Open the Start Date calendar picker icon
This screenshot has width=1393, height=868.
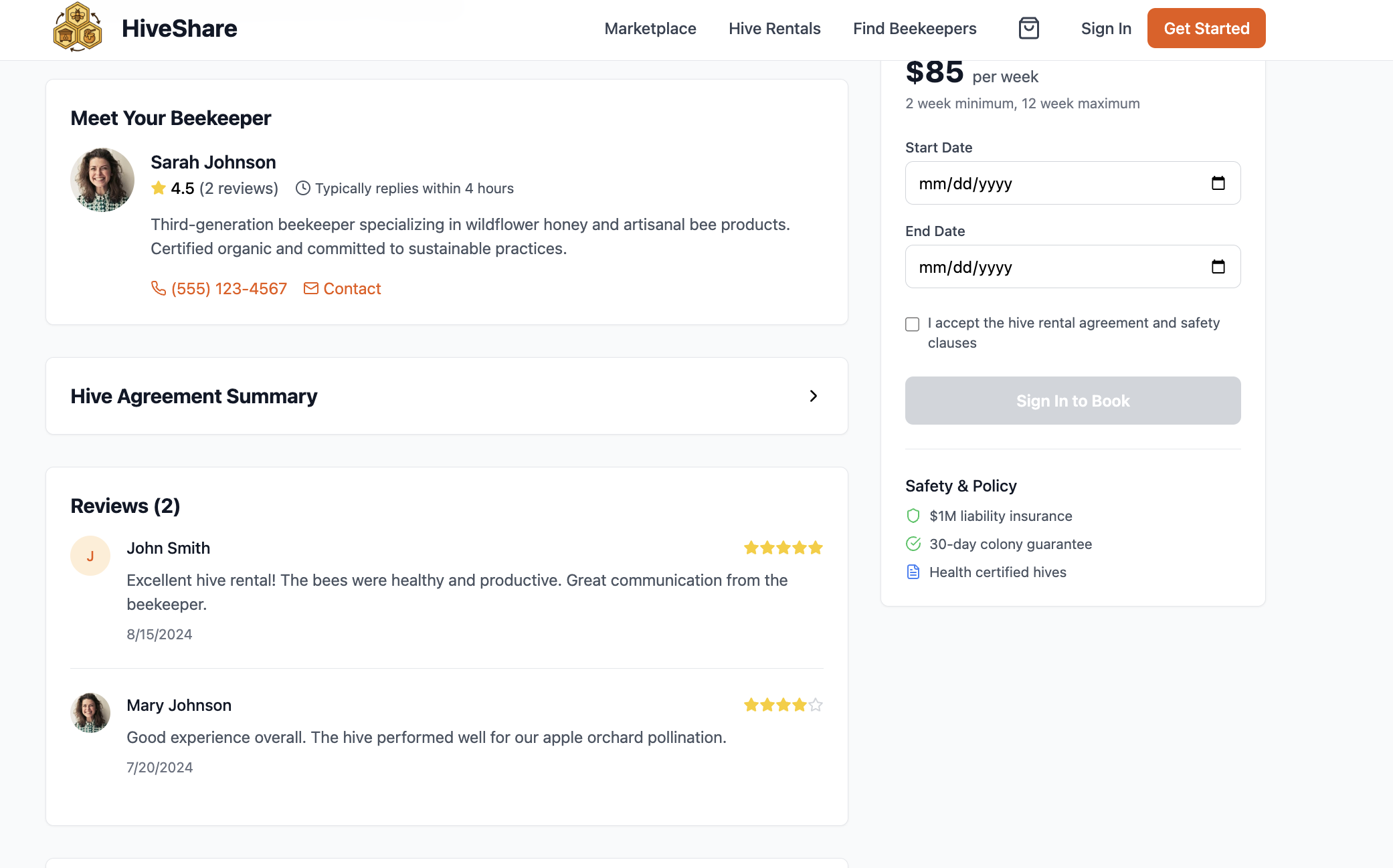click(x=1218, y=183)
